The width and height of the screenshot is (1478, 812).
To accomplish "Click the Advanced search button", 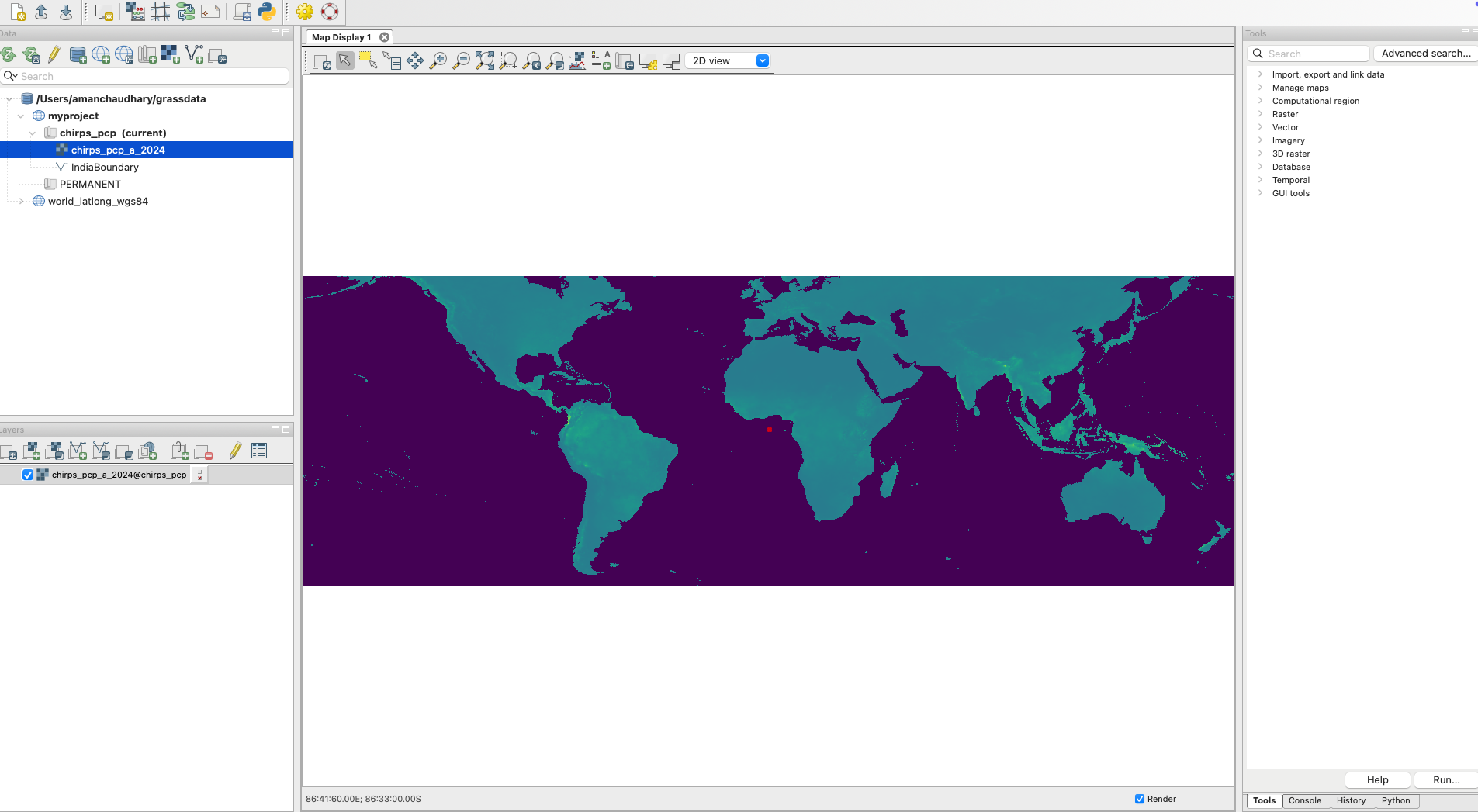I will (x=1425, y=54).
